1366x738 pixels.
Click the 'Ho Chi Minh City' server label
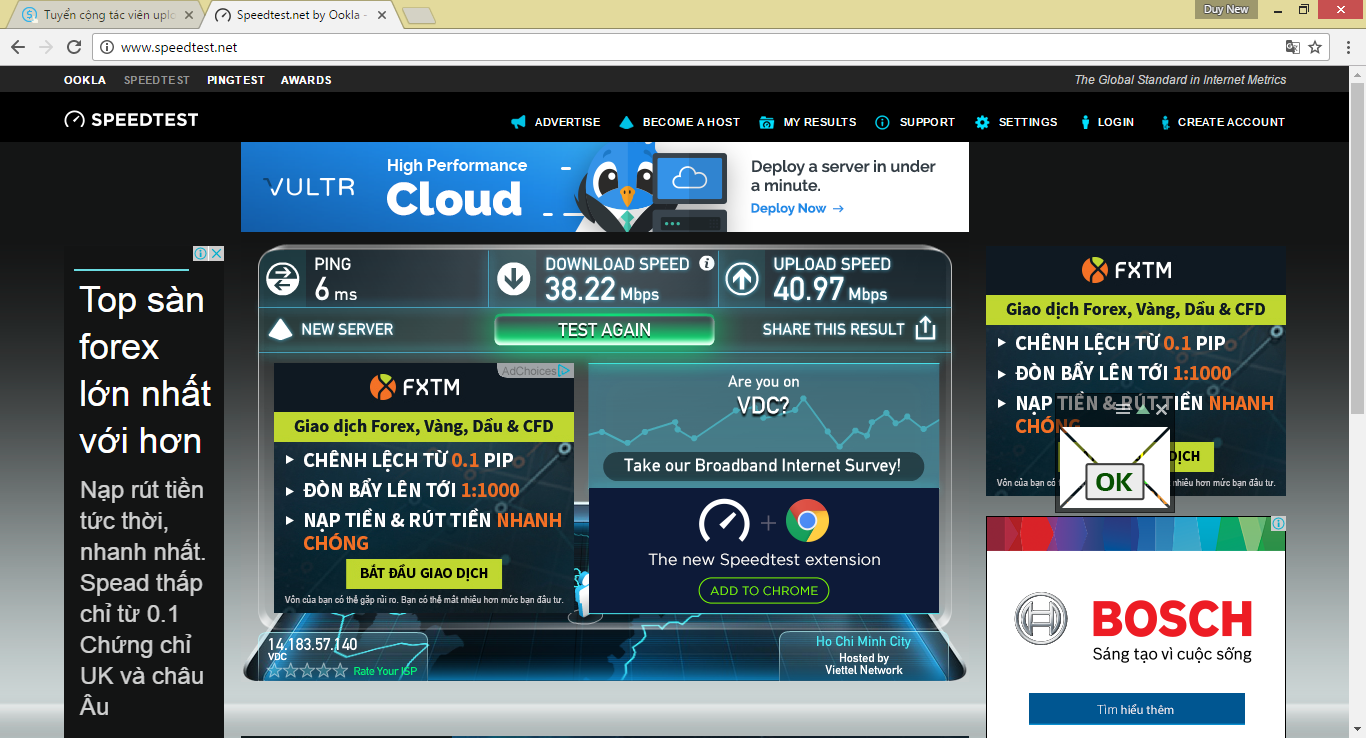click(863, 641)
